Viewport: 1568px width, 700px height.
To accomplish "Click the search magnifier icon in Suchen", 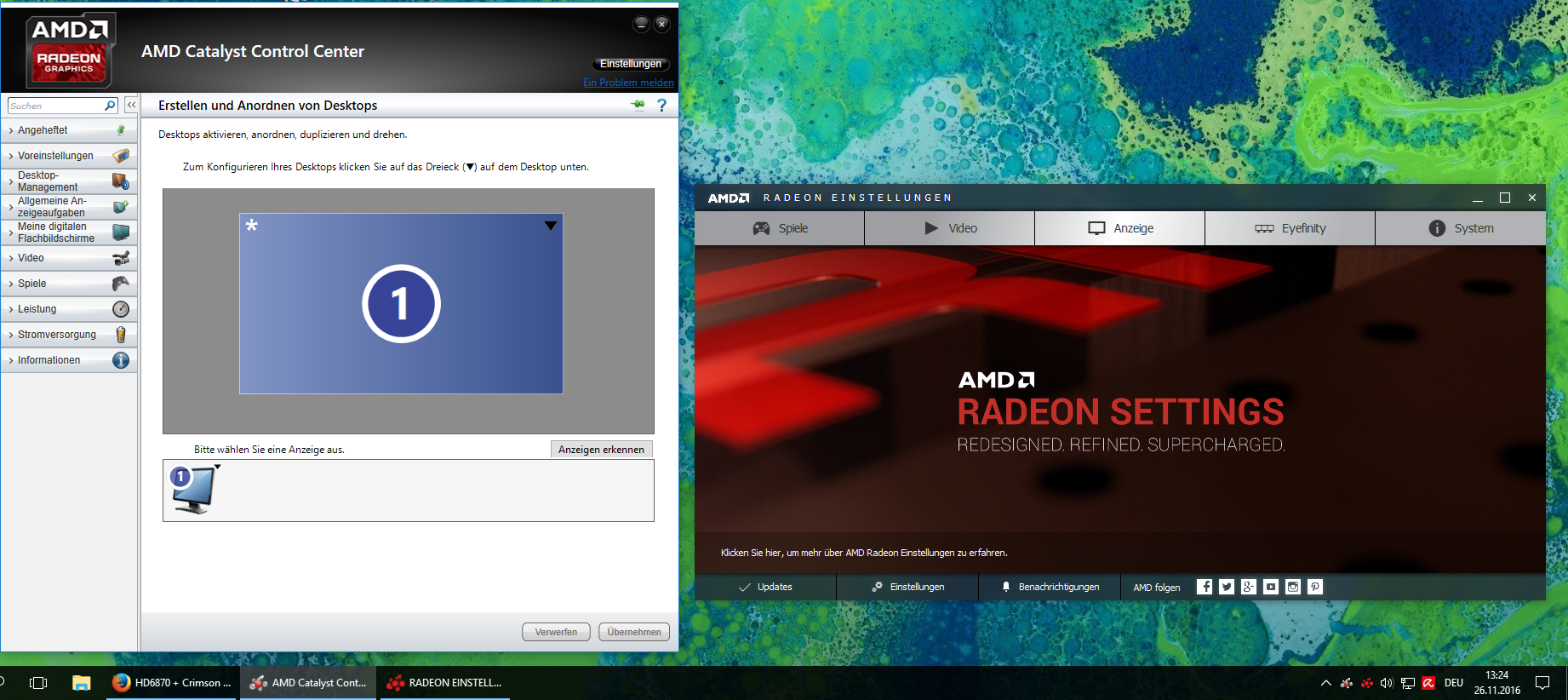I will click(x=110, y=106).
